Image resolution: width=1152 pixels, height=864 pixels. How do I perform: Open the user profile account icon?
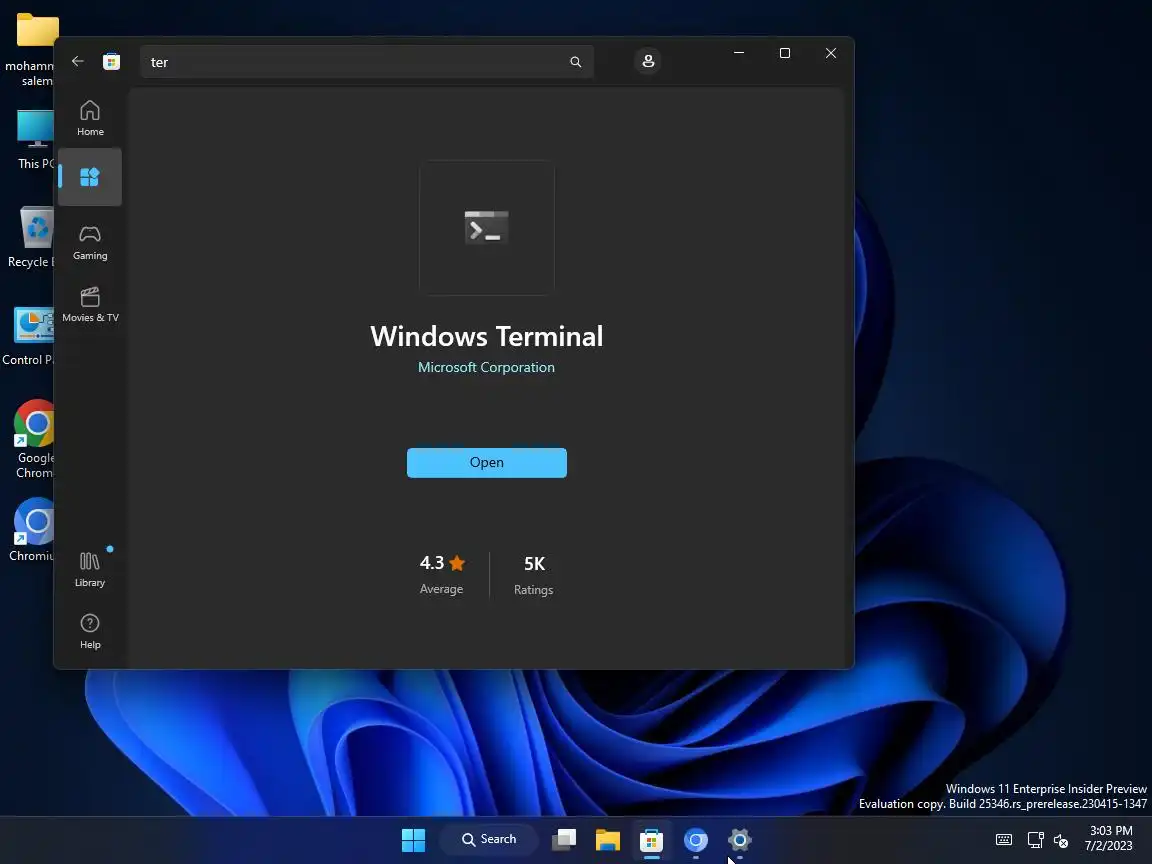(648, 62)
